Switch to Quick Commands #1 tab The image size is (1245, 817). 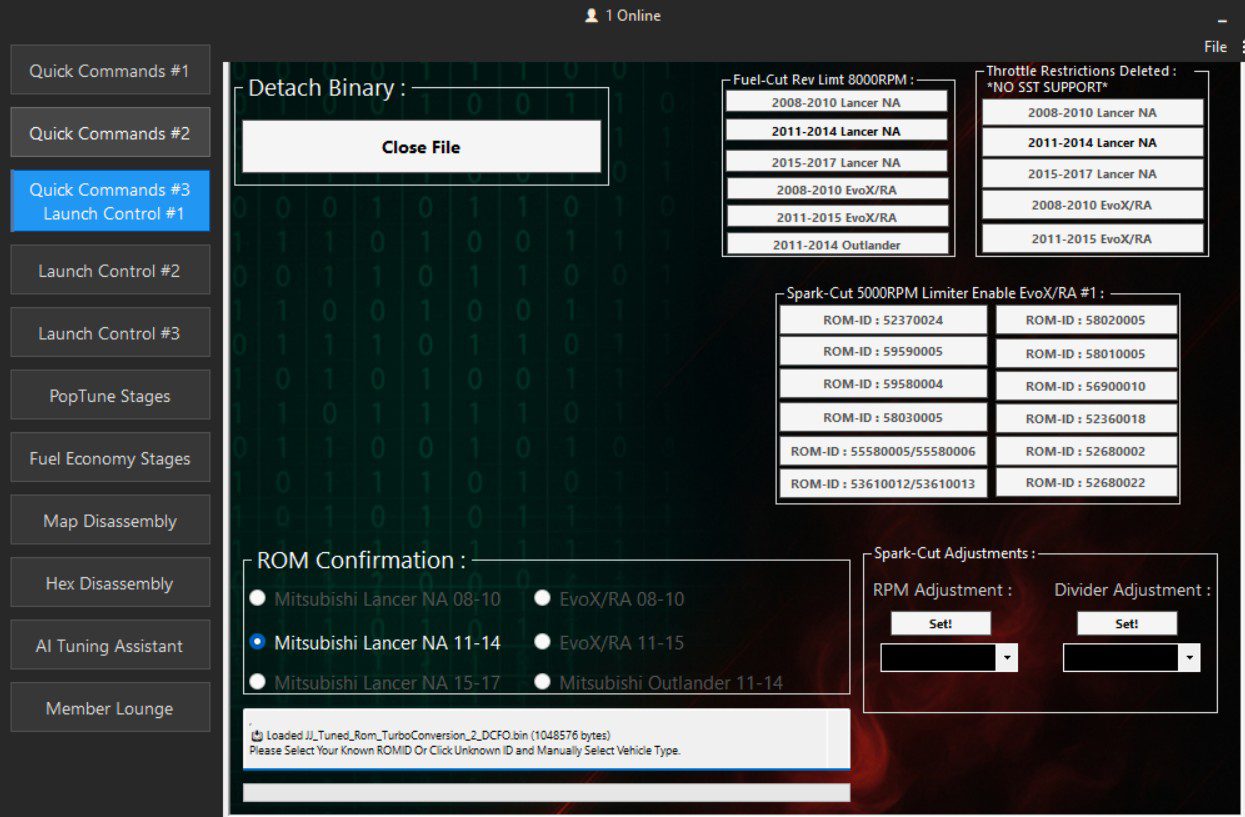point(110,71)
